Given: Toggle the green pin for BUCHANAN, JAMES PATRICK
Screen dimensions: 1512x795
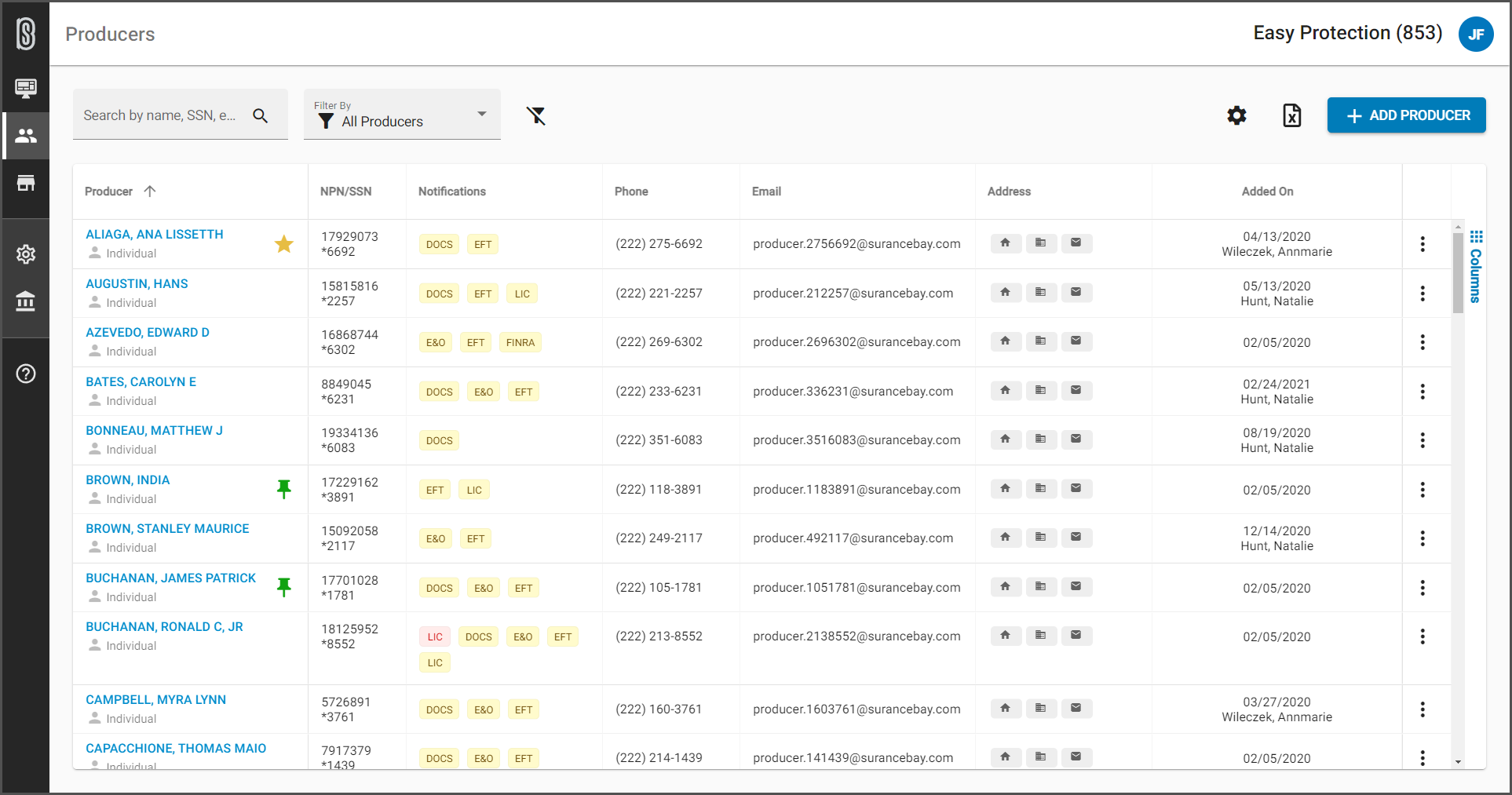Looking at the screenshot, I should point(284,588).
